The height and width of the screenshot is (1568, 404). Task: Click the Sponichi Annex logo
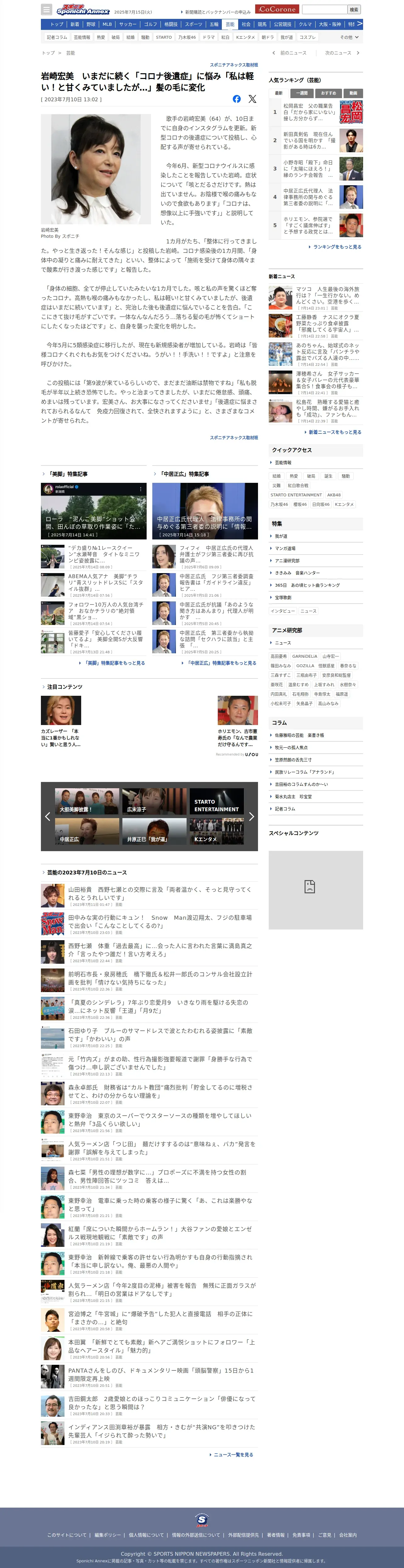pos(83,10)
